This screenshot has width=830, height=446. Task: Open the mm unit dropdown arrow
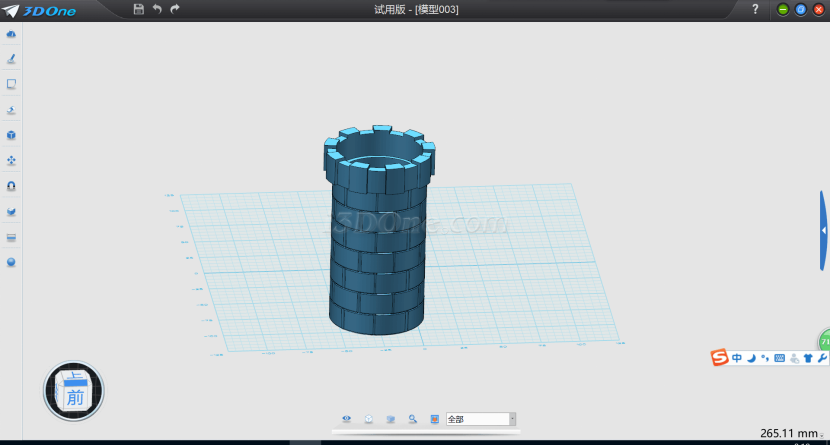(x=822, y=436)
